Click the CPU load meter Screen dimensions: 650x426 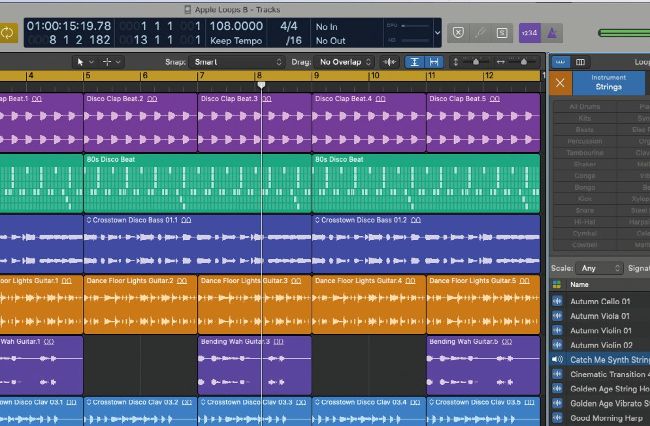click(x=408, y=26)
